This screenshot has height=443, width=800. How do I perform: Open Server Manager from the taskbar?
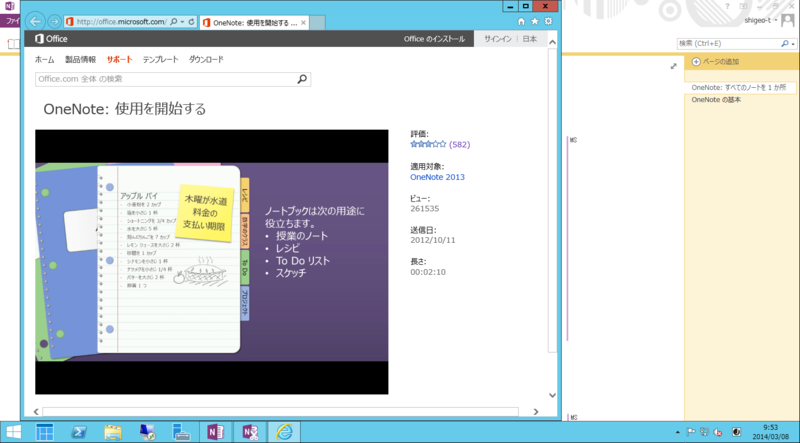pos(45,432)
